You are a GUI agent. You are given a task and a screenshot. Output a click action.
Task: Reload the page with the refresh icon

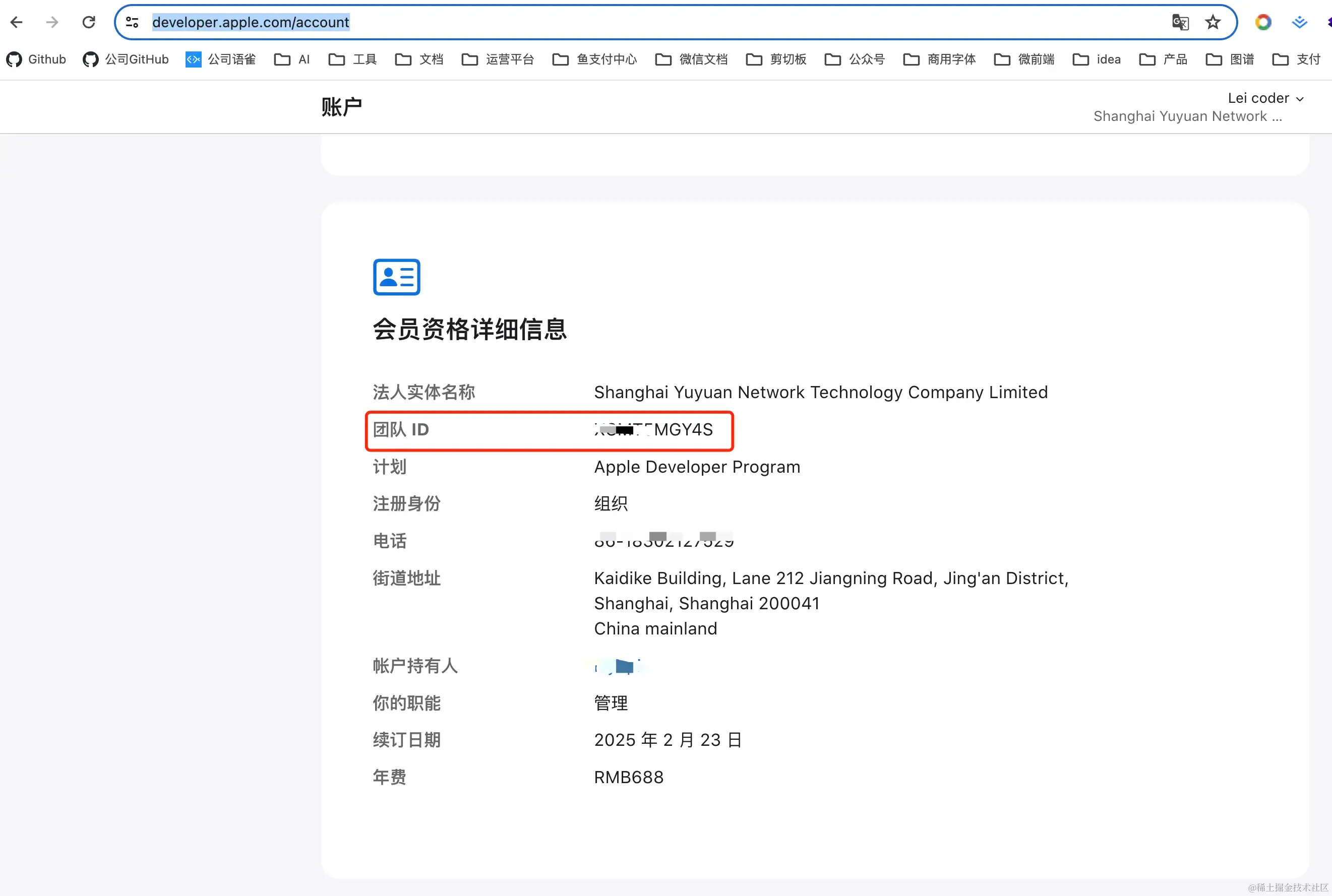tap(89, 22)
